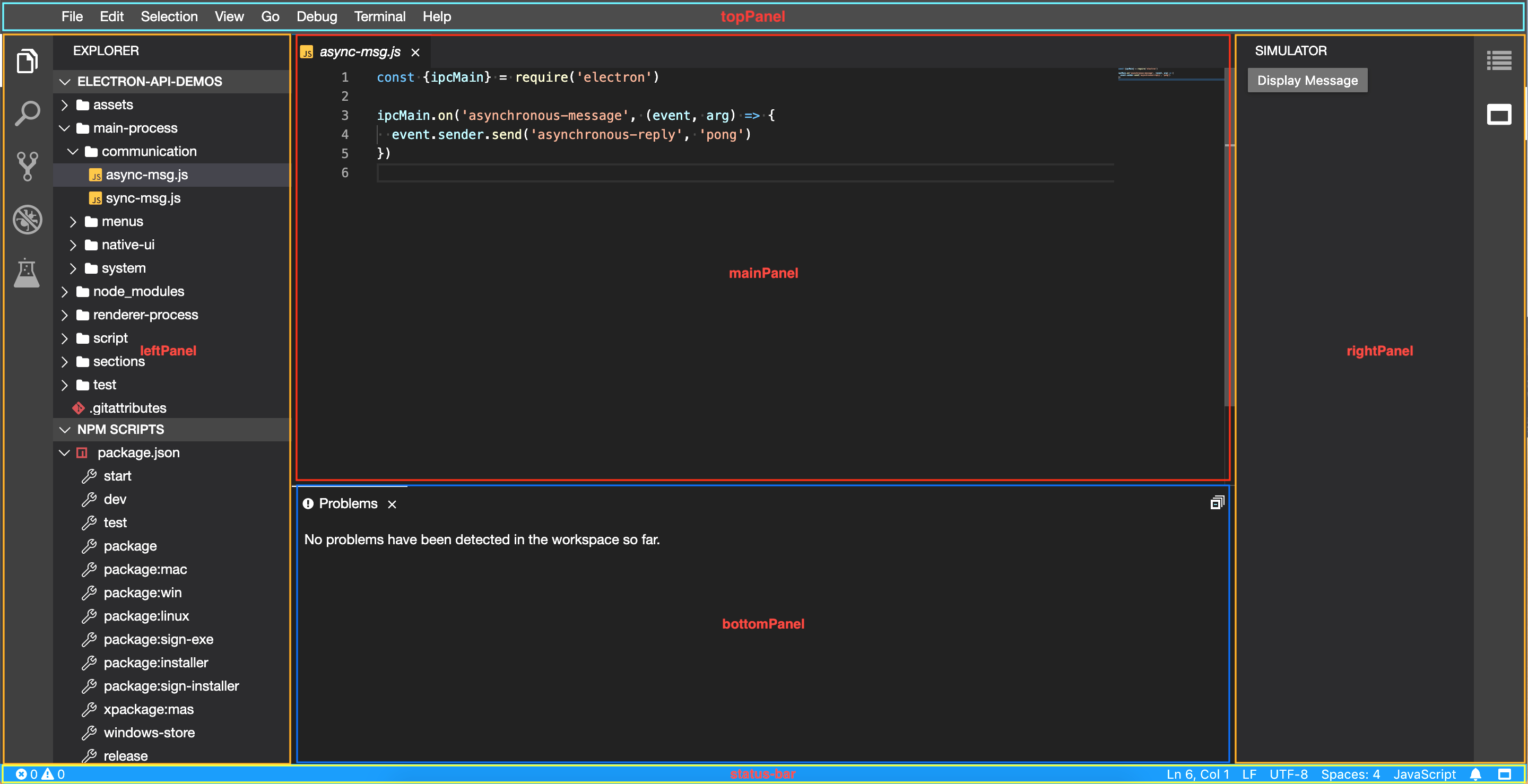1528x784 pixels.
Task: Collapse the NPM SCRIPTS section
Action: pos(120,429)
